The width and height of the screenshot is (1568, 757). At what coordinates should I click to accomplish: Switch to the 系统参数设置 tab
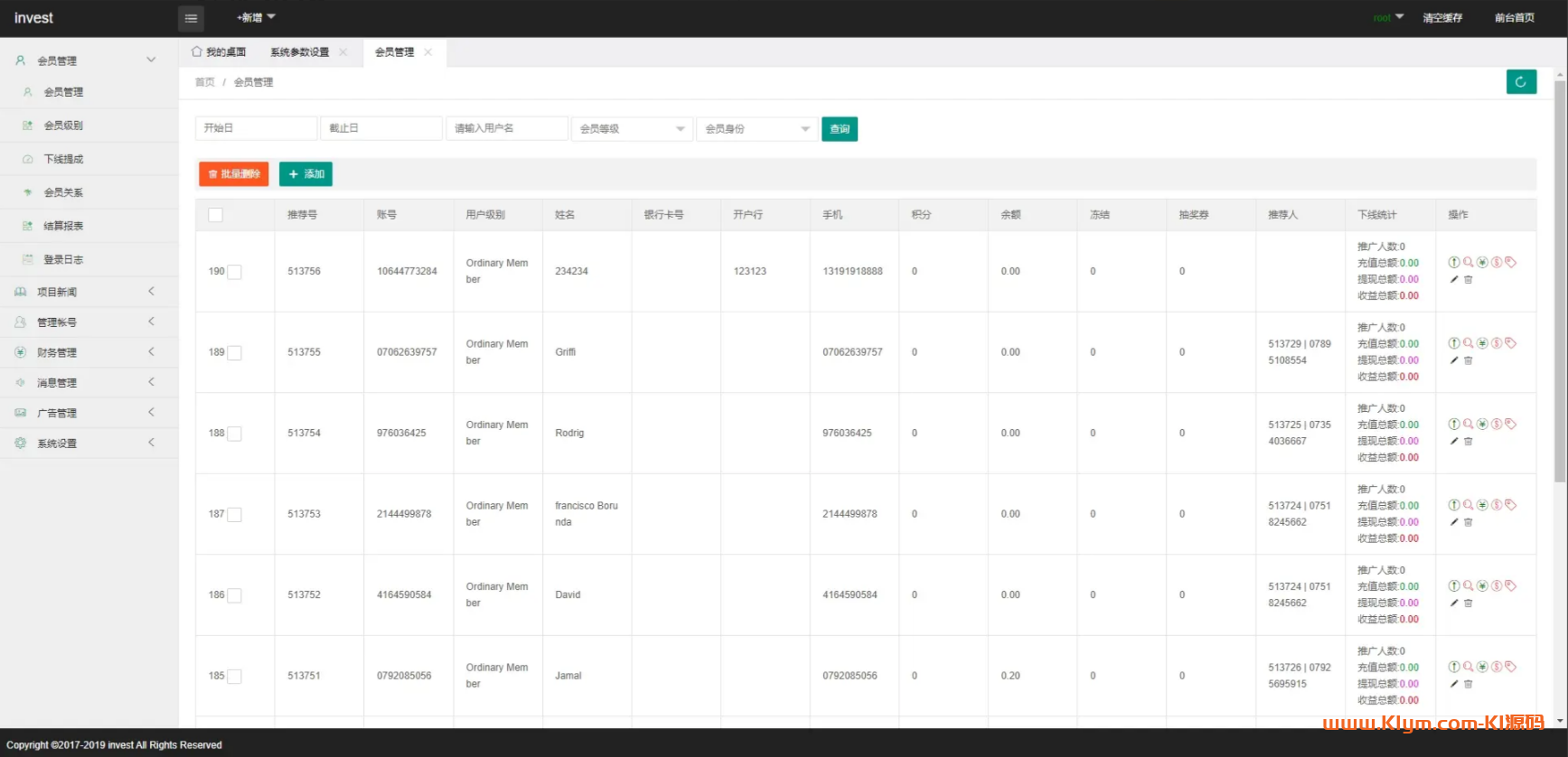300,52
